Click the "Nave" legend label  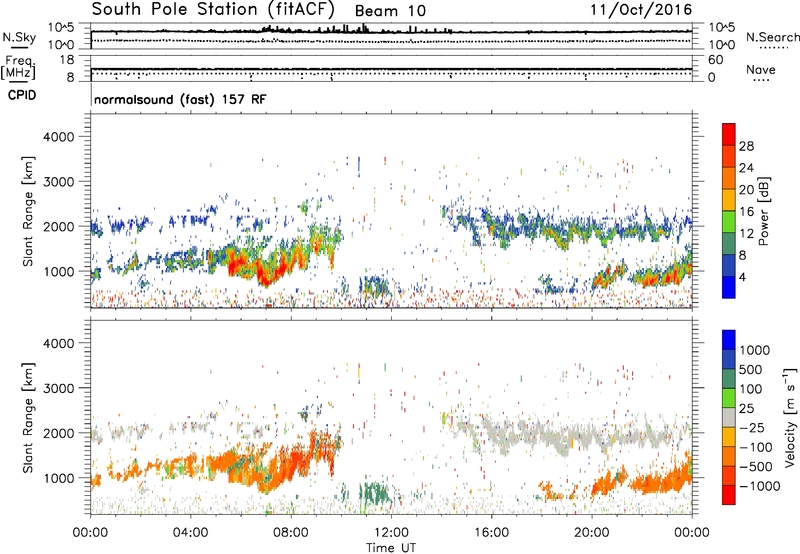coord(760,69)
